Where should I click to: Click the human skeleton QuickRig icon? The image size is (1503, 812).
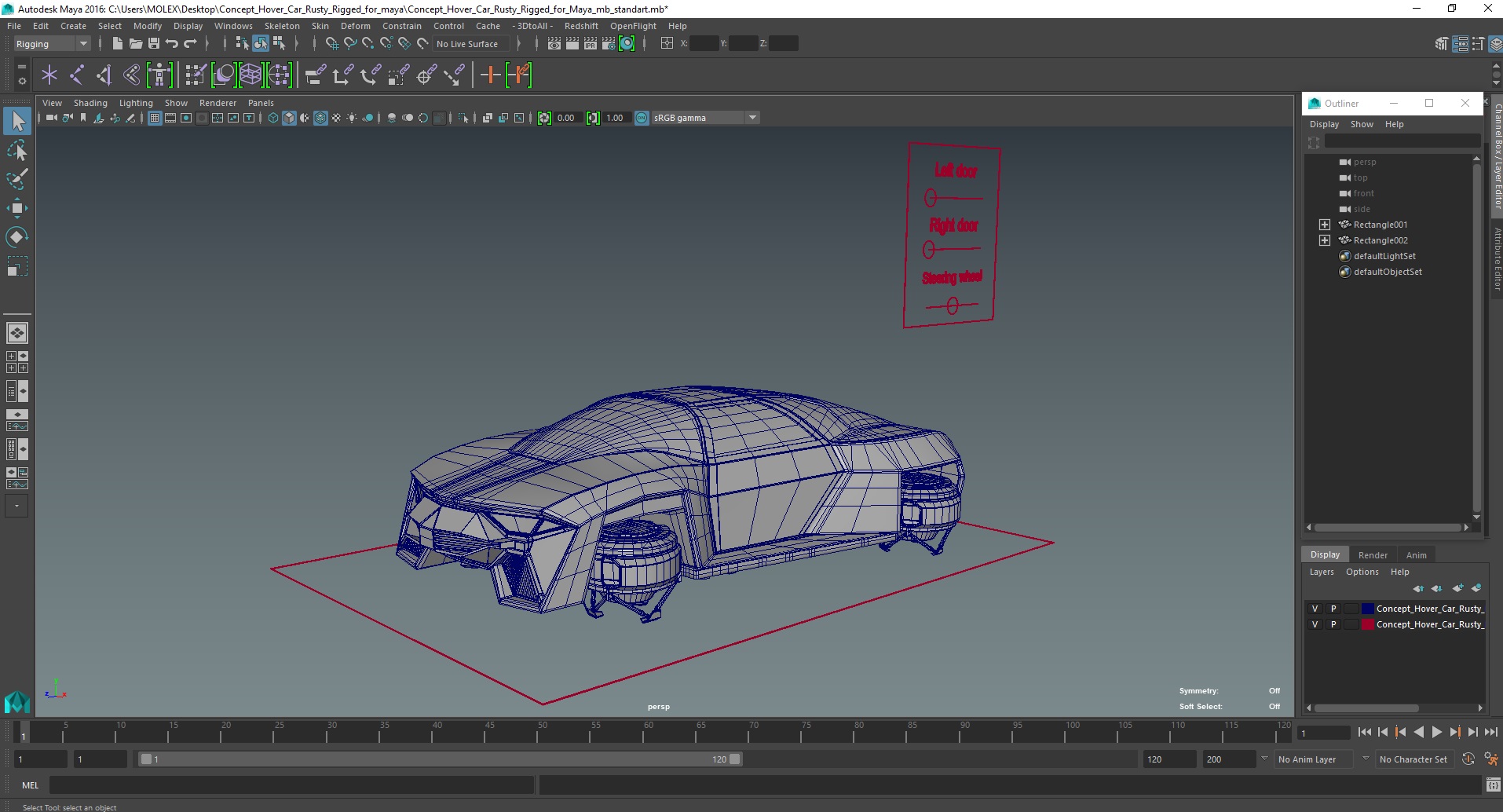pos(159,75)
